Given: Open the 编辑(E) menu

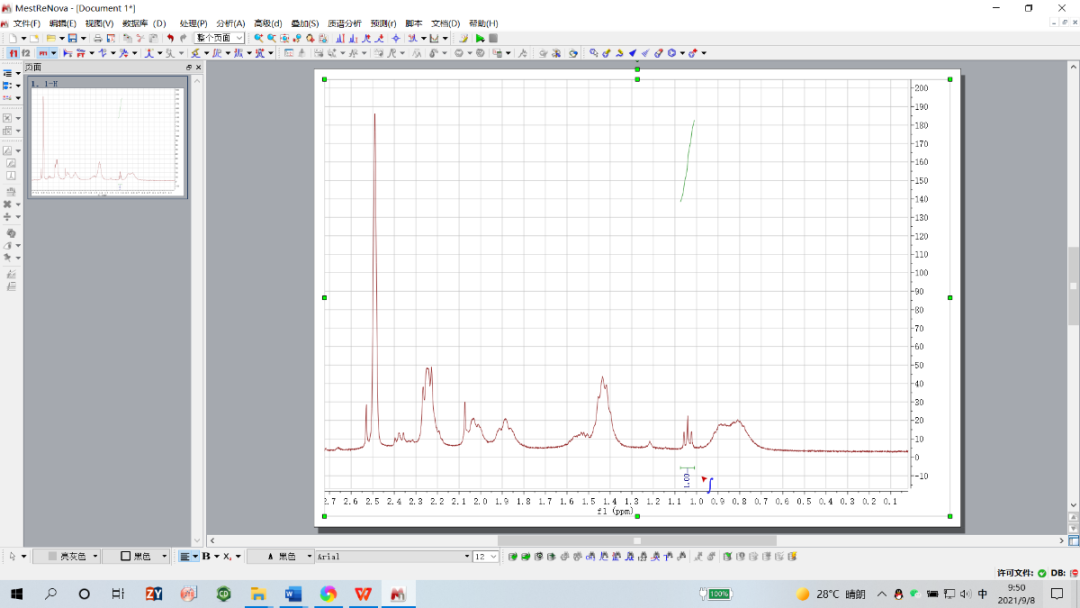Looking at the screenshot, I should [x=63, y=23].
